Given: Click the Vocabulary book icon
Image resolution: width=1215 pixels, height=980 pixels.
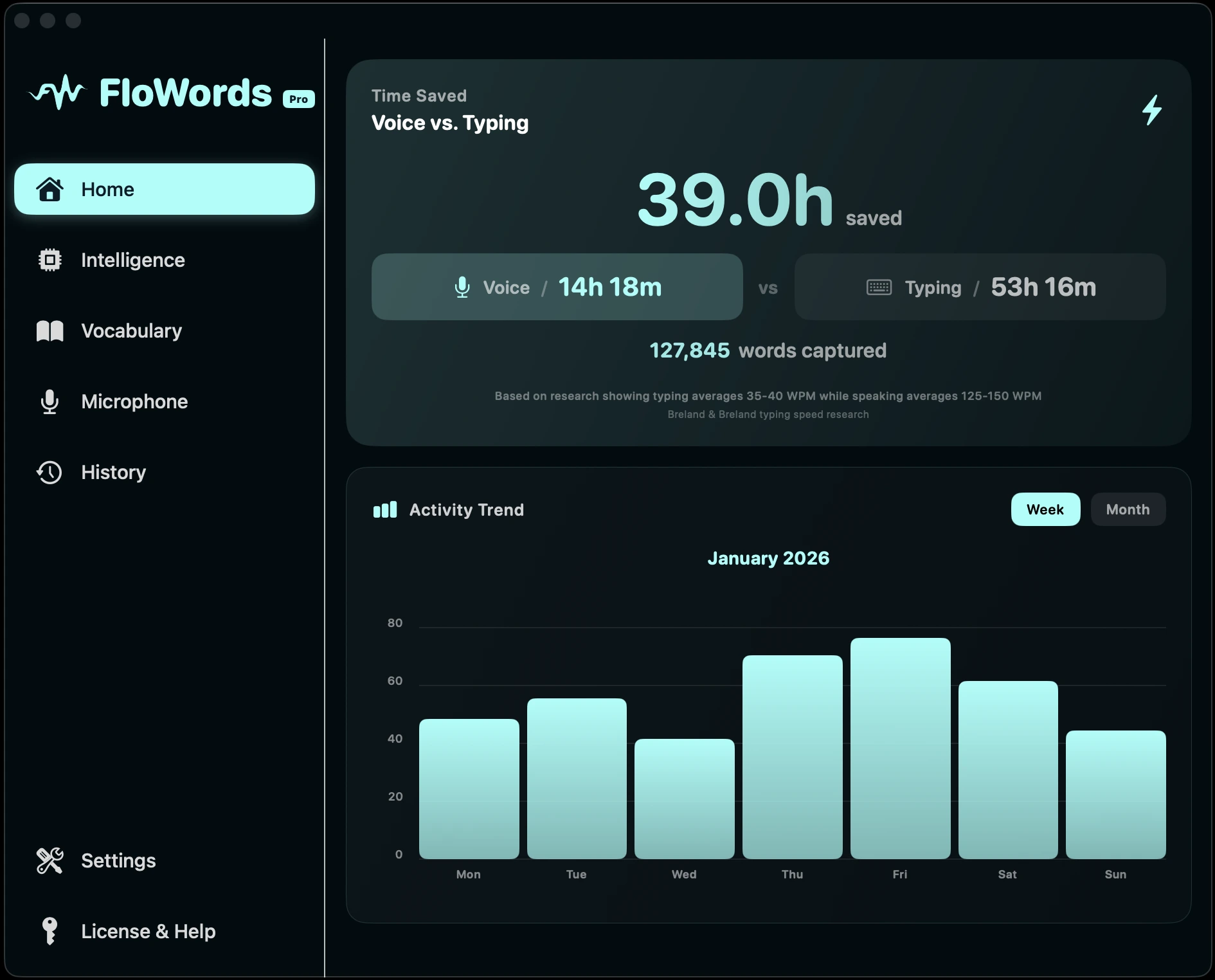Looking at the screenshot, I should coord(50,331).
